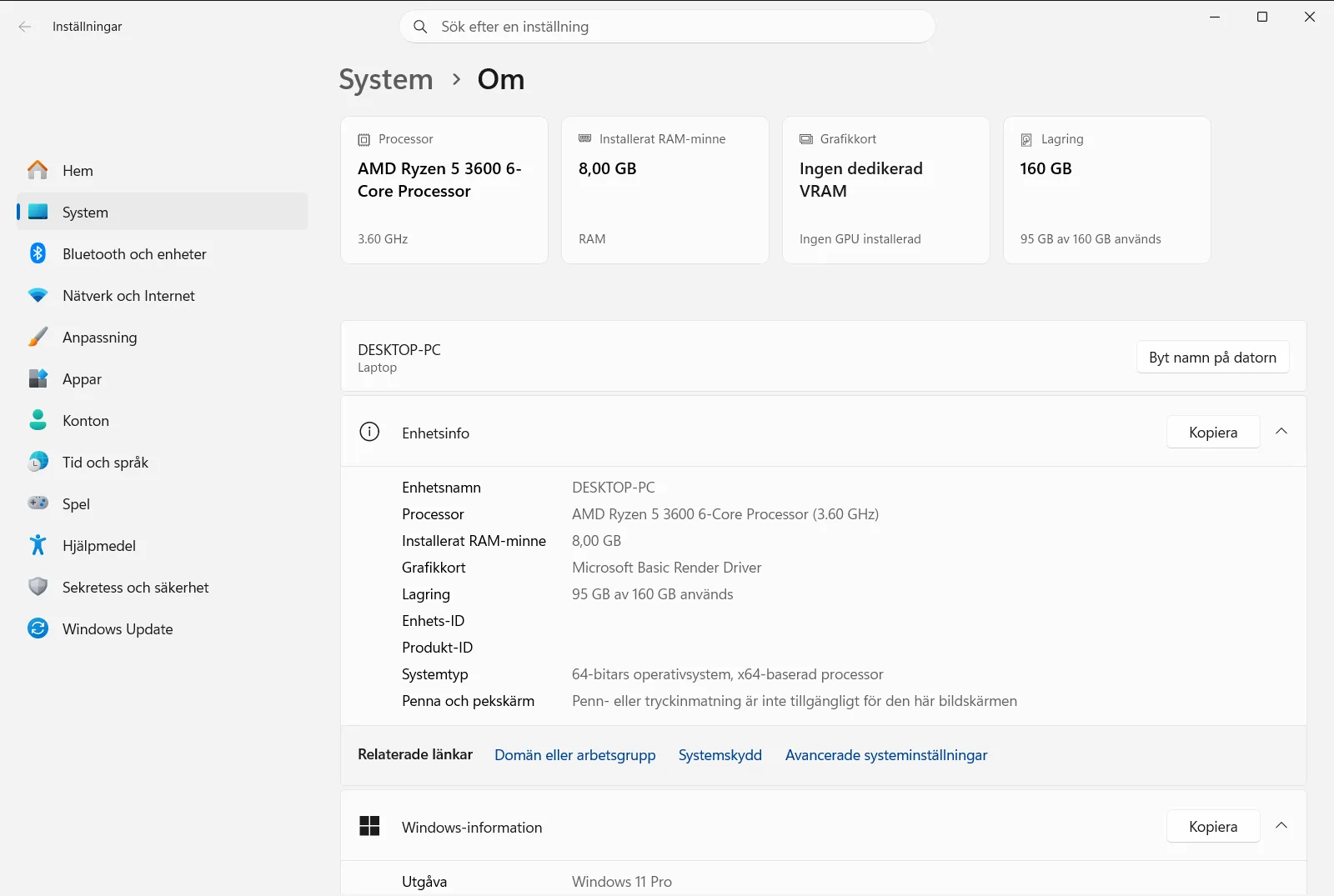Select Windows Update in sidebar
This screenshot has width=1334, height=896.
pos(162,628)
